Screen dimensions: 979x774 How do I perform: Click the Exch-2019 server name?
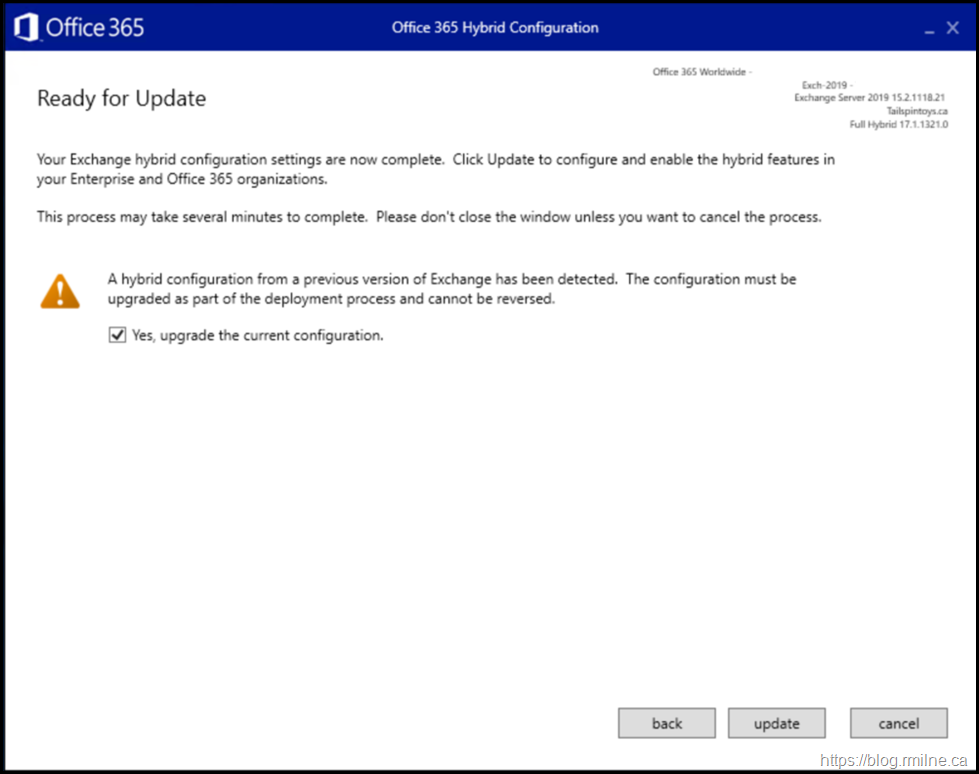point(825,85)
